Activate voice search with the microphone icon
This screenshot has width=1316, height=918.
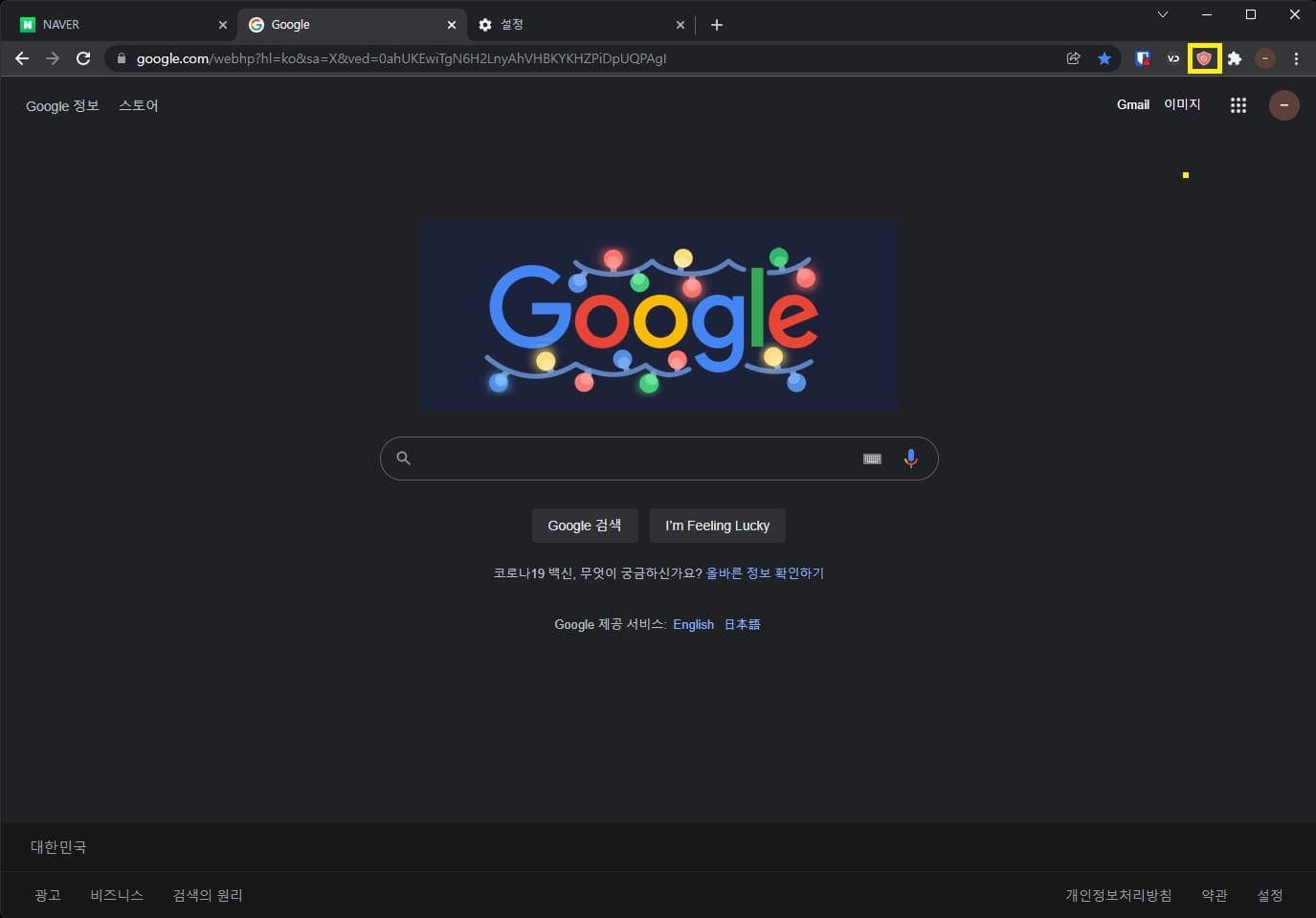[x=910, y=458]
